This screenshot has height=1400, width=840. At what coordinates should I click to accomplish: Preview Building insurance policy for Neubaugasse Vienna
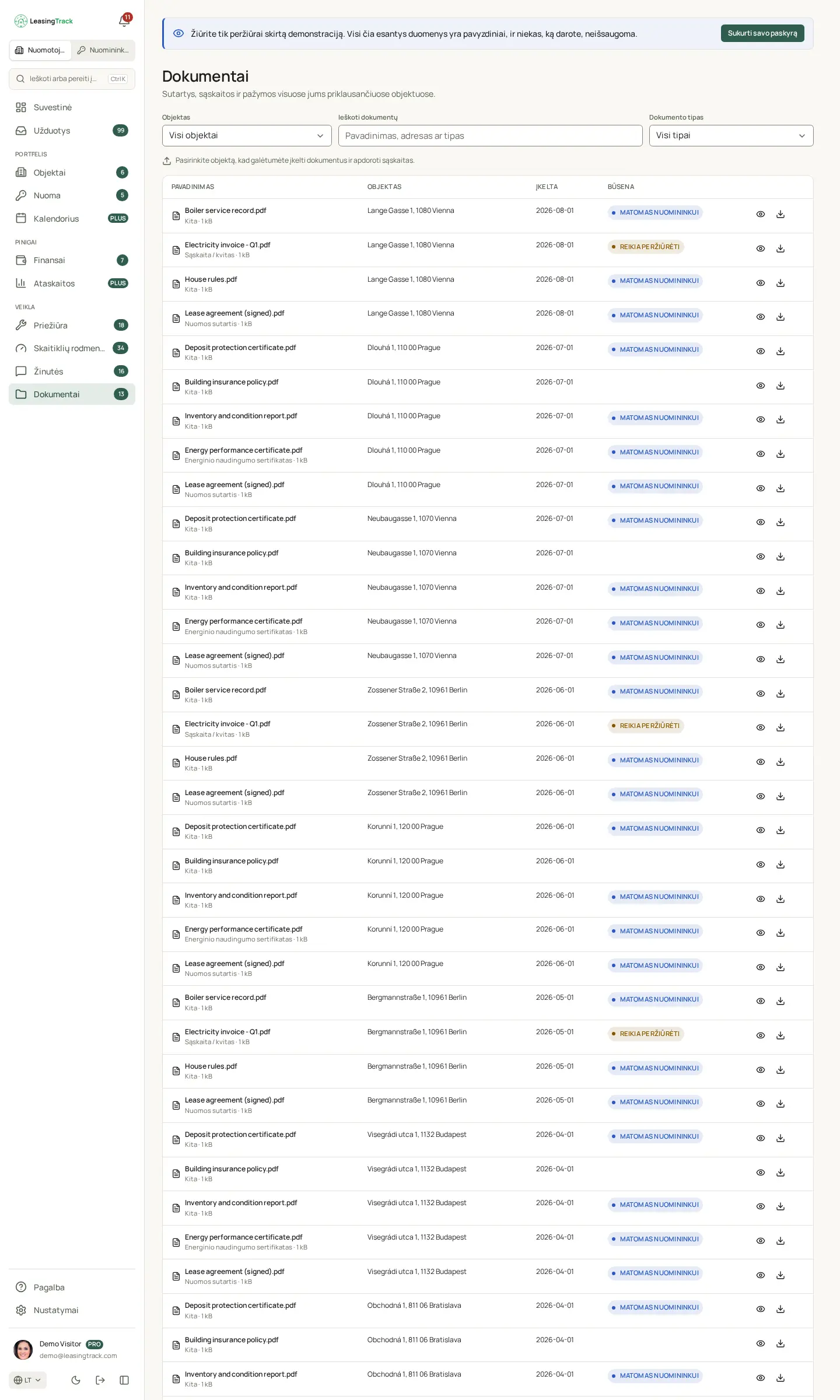pos(761,557)
